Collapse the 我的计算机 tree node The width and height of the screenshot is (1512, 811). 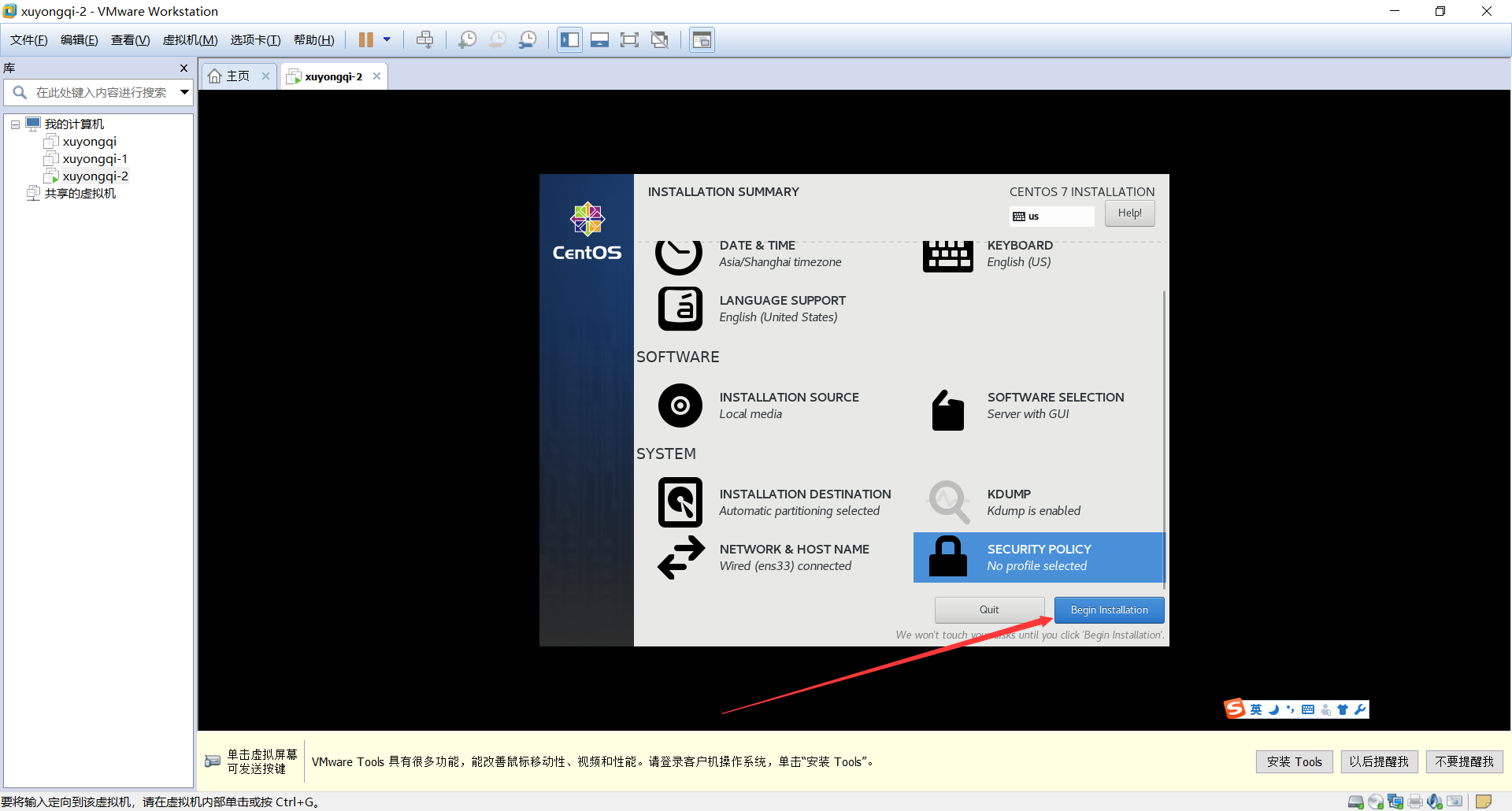[x=15, y=124]
